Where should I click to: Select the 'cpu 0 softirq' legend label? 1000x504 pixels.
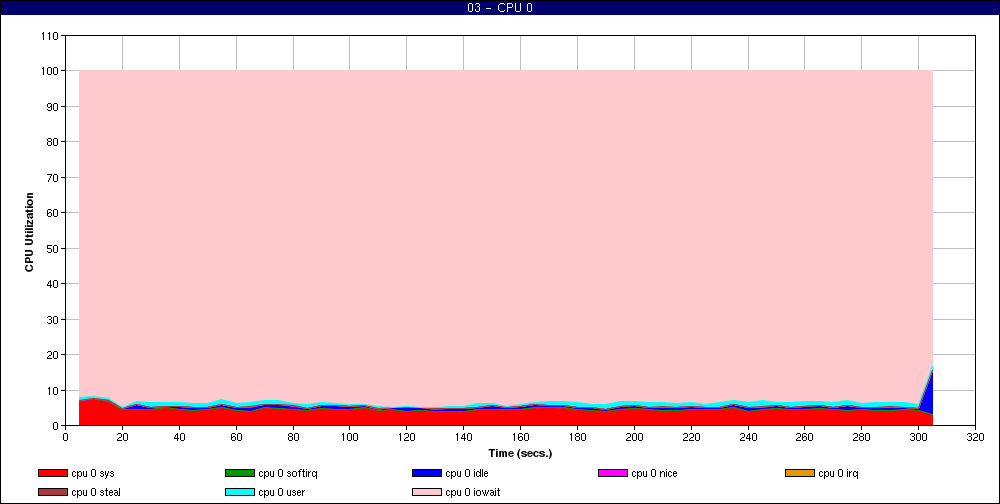288,473
